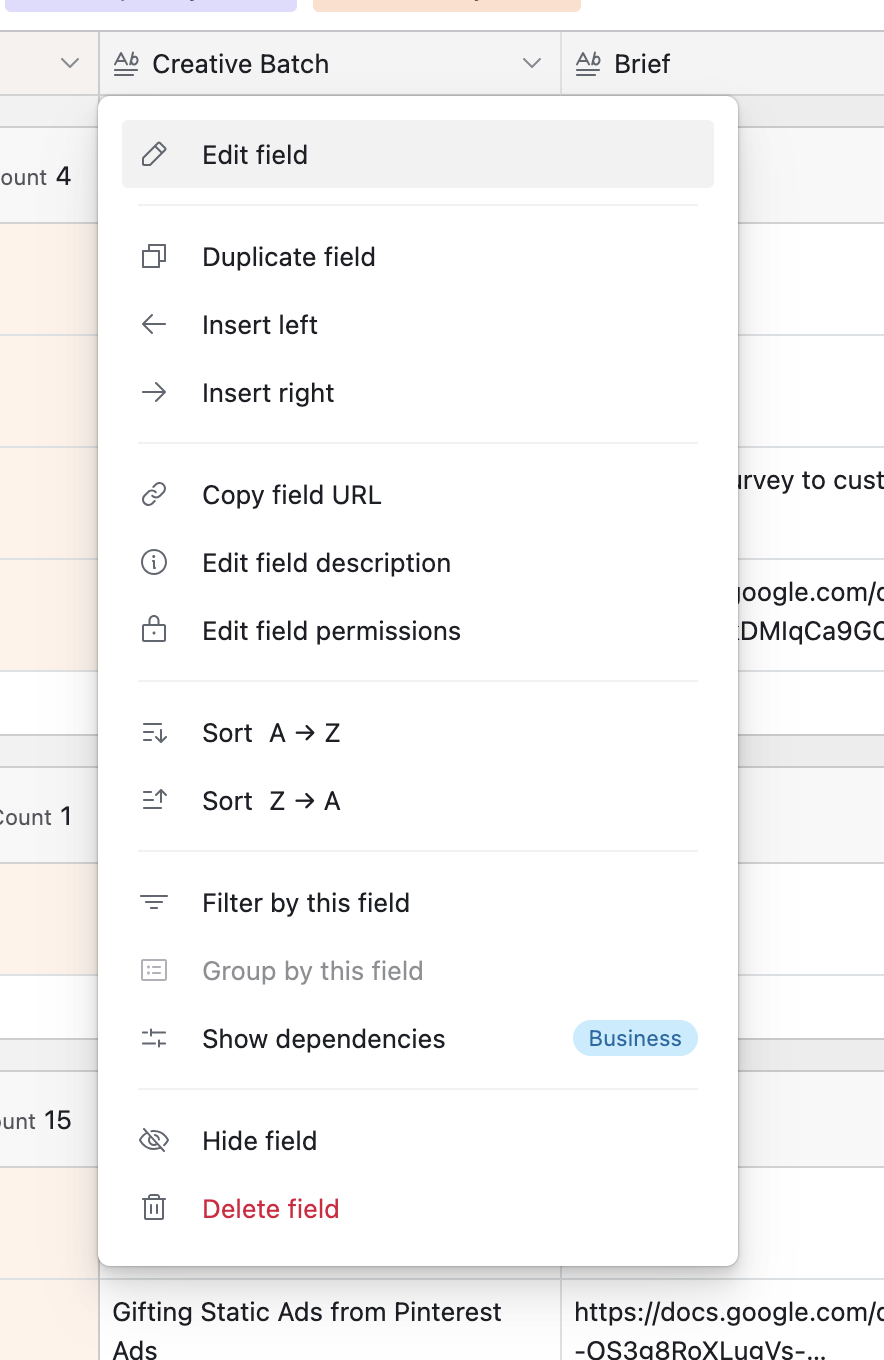Select Sort A → Z option
Screen dimensions: 884x1360
(271, 733)
